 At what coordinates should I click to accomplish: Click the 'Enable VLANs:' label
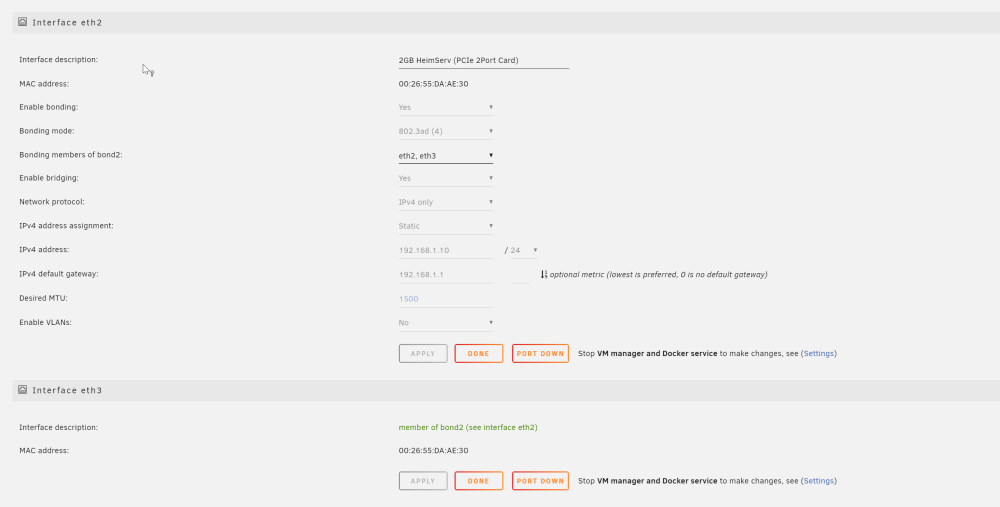tap(45, 322)
